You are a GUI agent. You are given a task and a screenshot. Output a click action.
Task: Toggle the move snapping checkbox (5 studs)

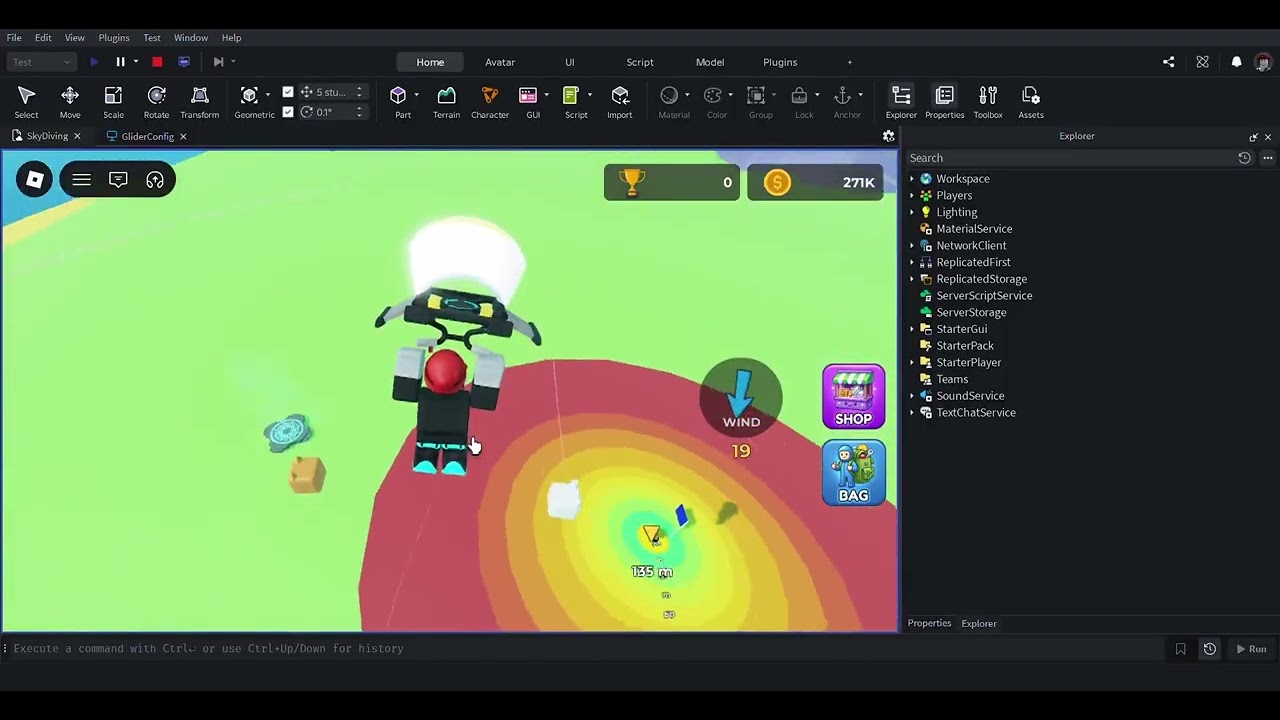(288, 92)
